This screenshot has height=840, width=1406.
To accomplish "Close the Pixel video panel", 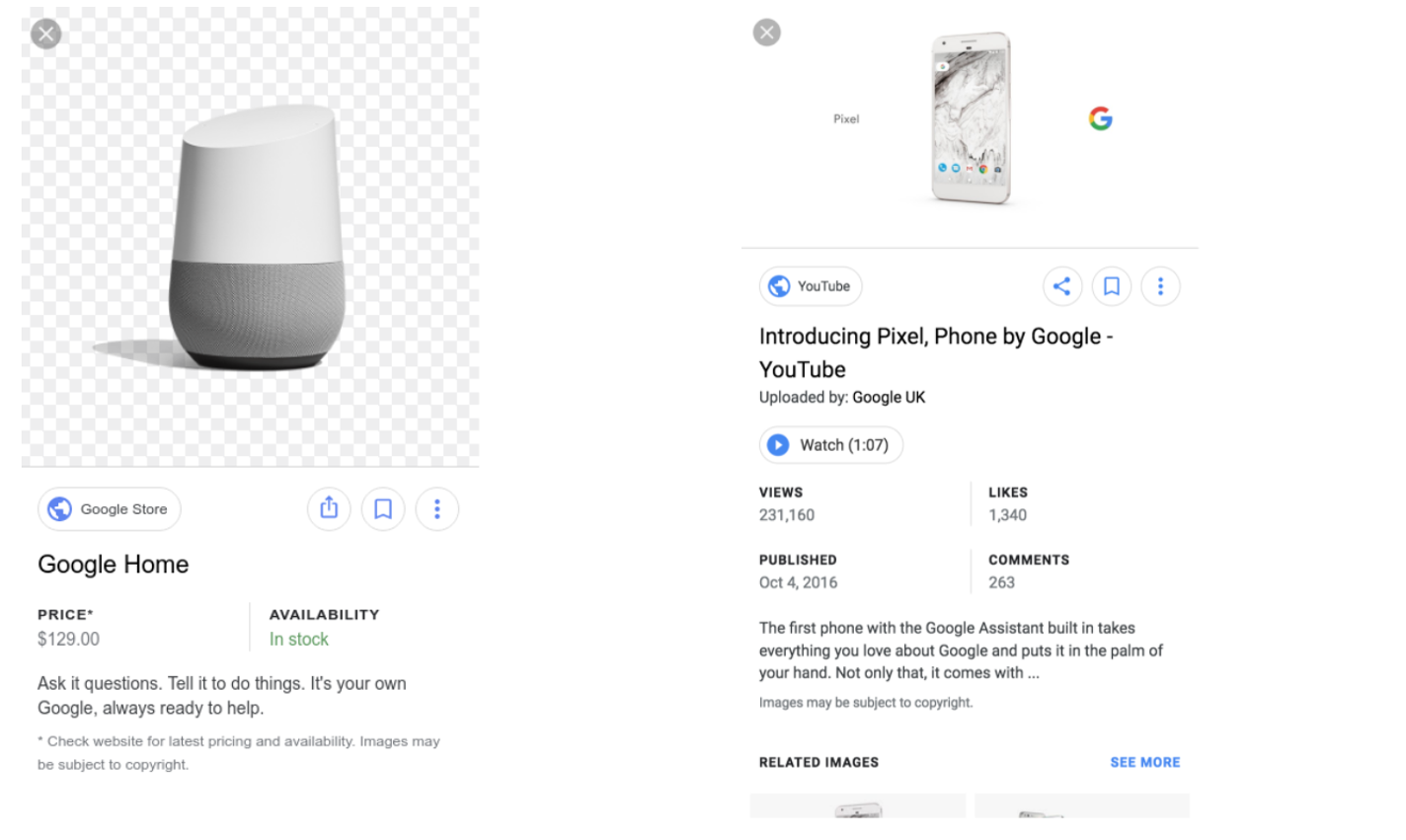I will (766, 32).
